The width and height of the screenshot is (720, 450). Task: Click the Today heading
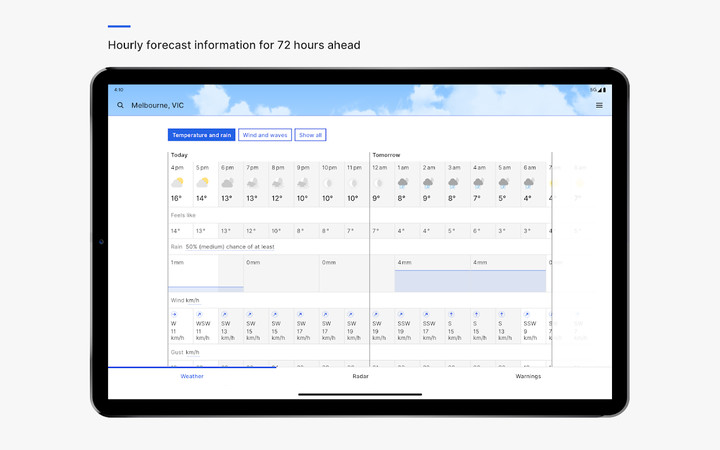pos(179,155)
